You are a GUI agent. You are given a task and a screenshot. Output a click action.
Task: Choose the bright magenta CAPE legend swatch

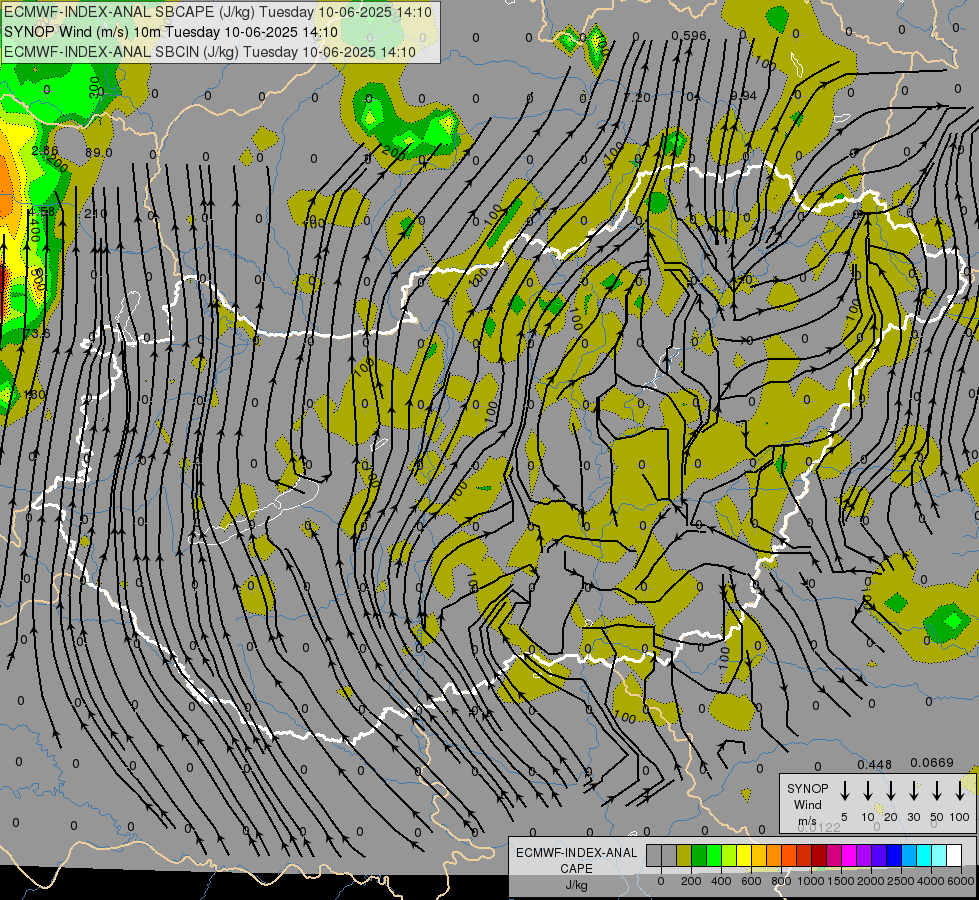point(849,855)
